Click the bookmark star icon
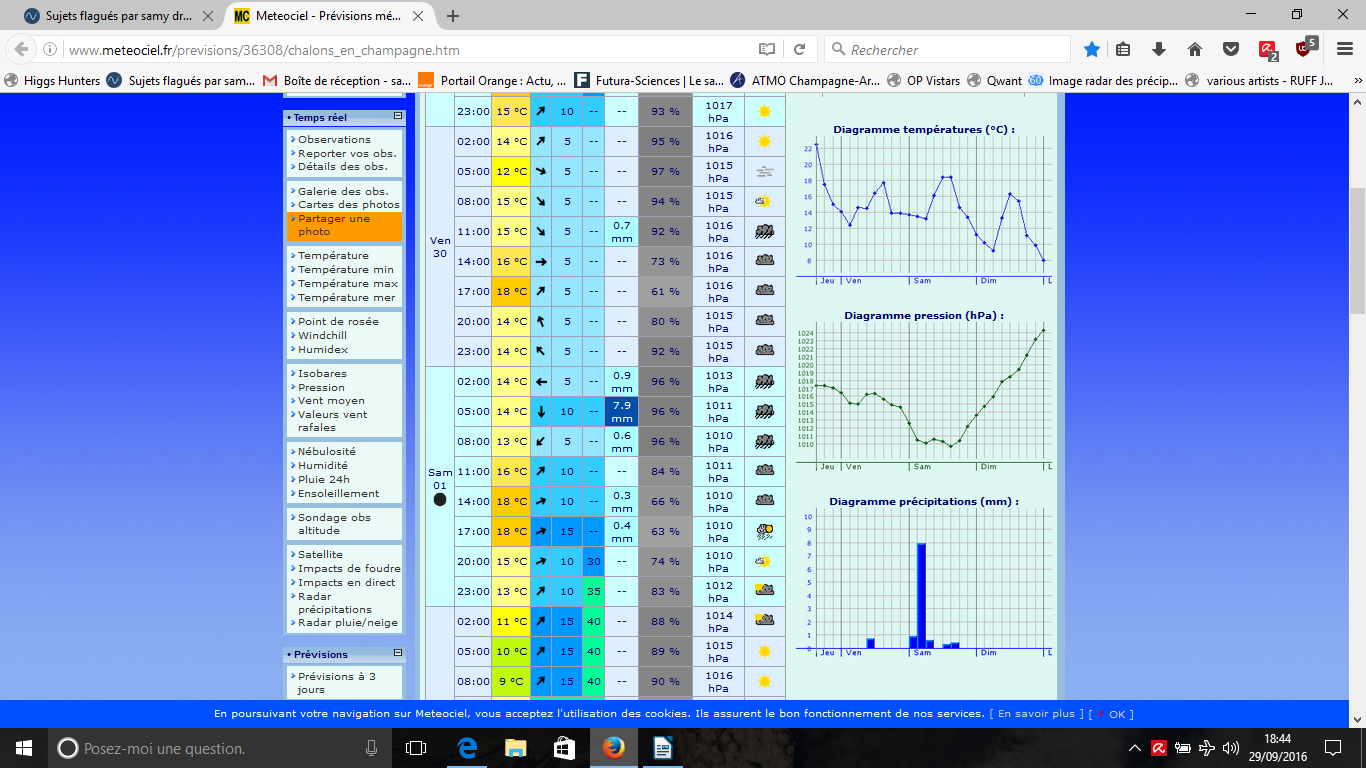 [1092, 49]
